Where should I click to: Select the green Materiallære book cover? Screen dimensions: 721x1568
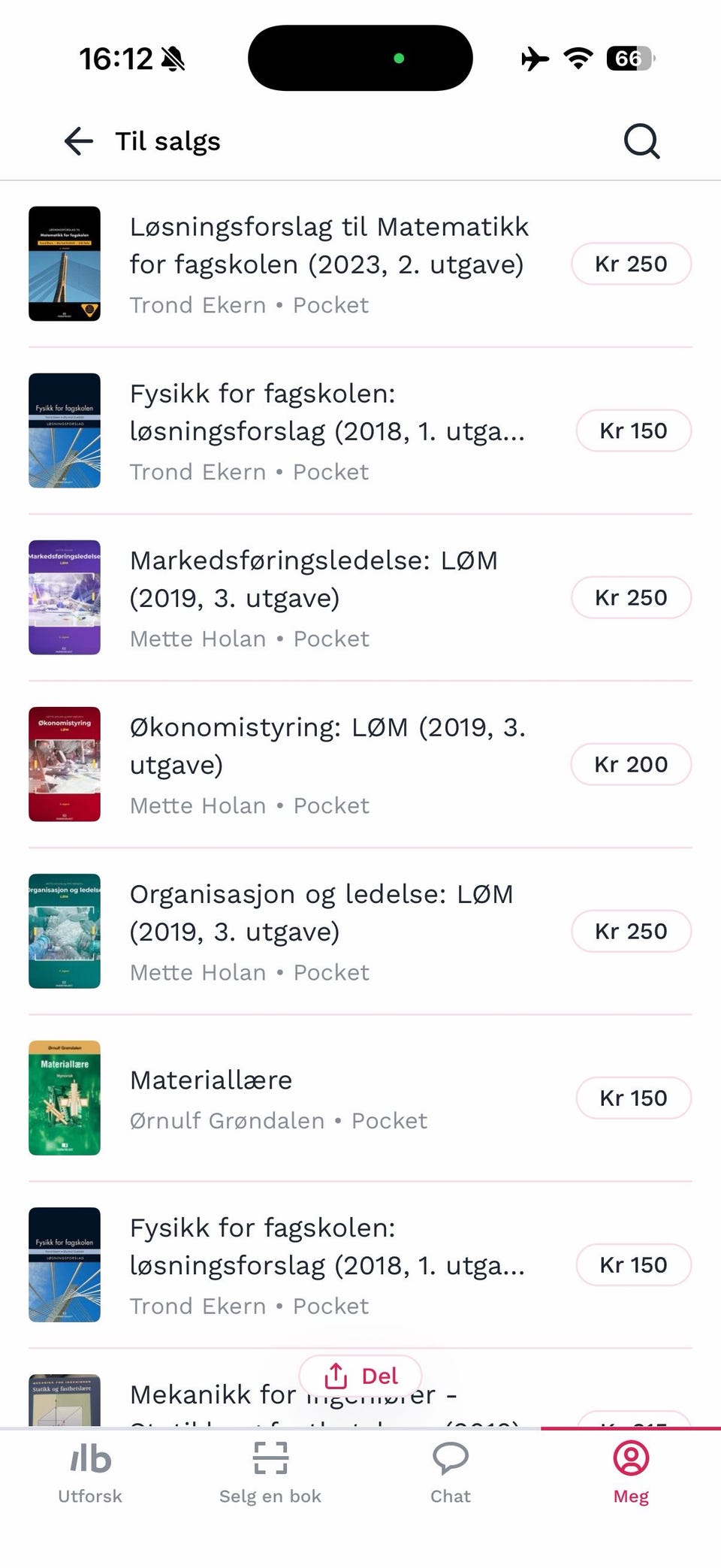(65, 1098)
